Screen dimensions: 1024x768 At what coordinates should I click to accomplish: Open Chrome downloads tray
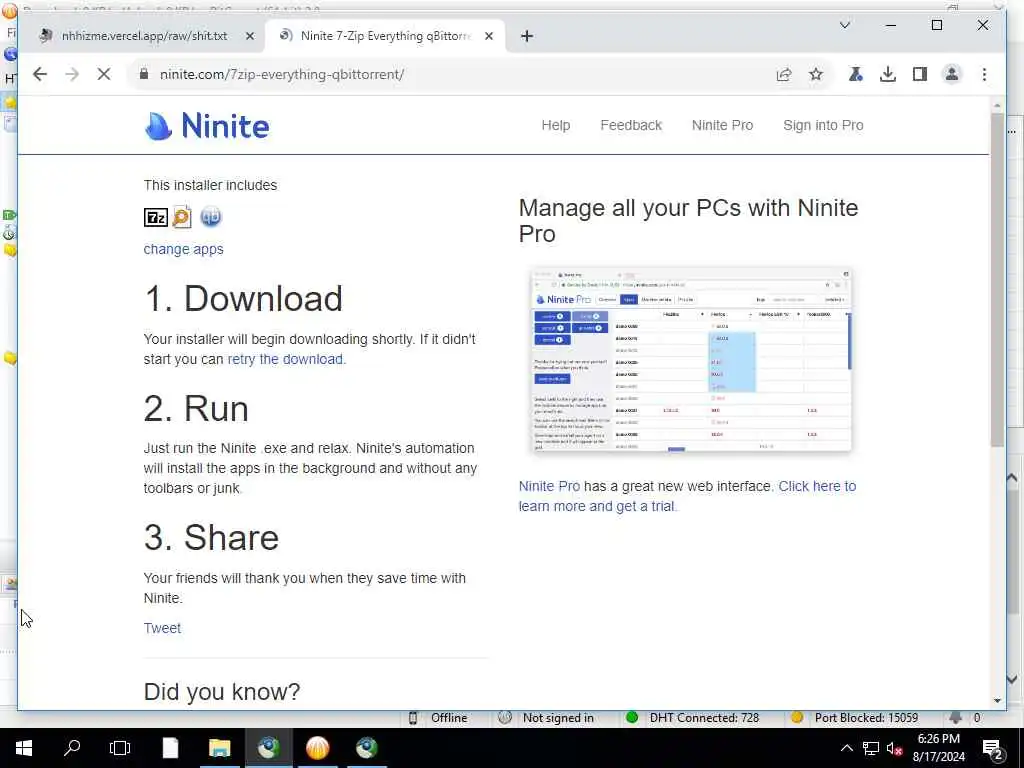(x=888, y=74)
